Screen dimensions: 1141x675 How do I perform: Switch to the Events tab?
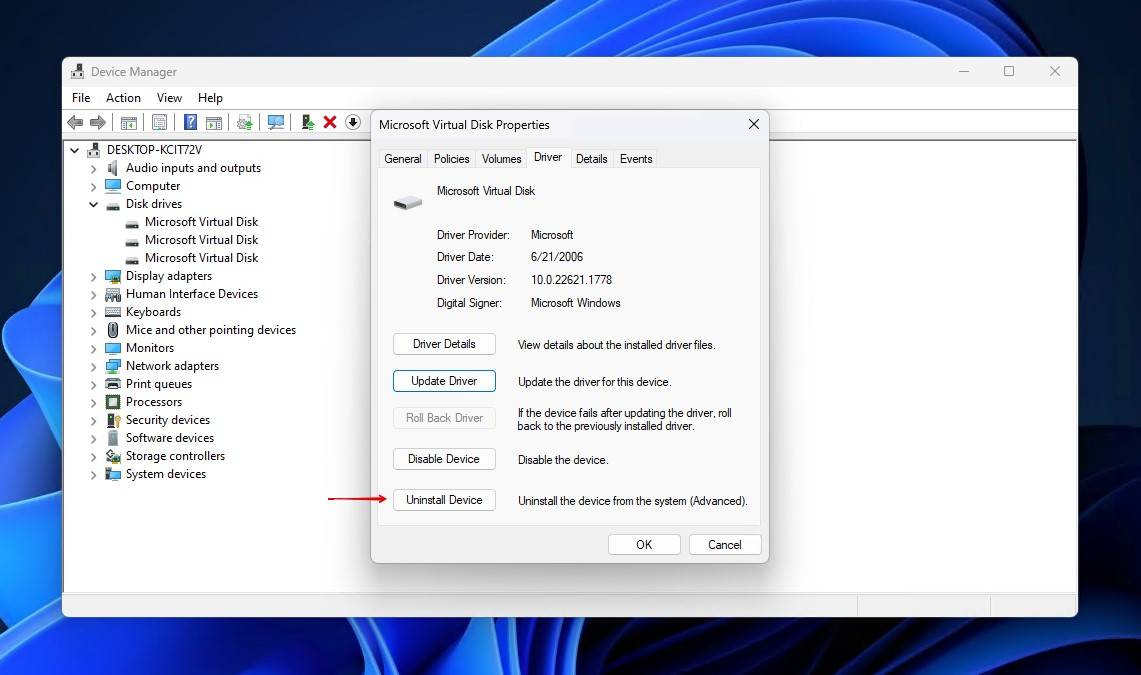pyautogui.click(x=636, y=159)
